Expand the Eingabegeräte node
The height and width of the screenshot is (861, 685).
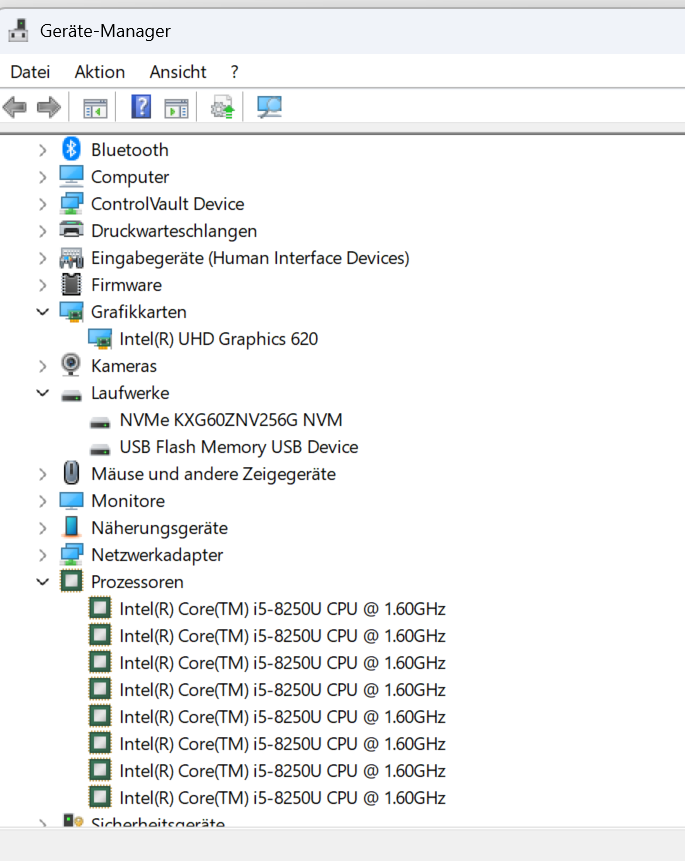pos(43,258)
